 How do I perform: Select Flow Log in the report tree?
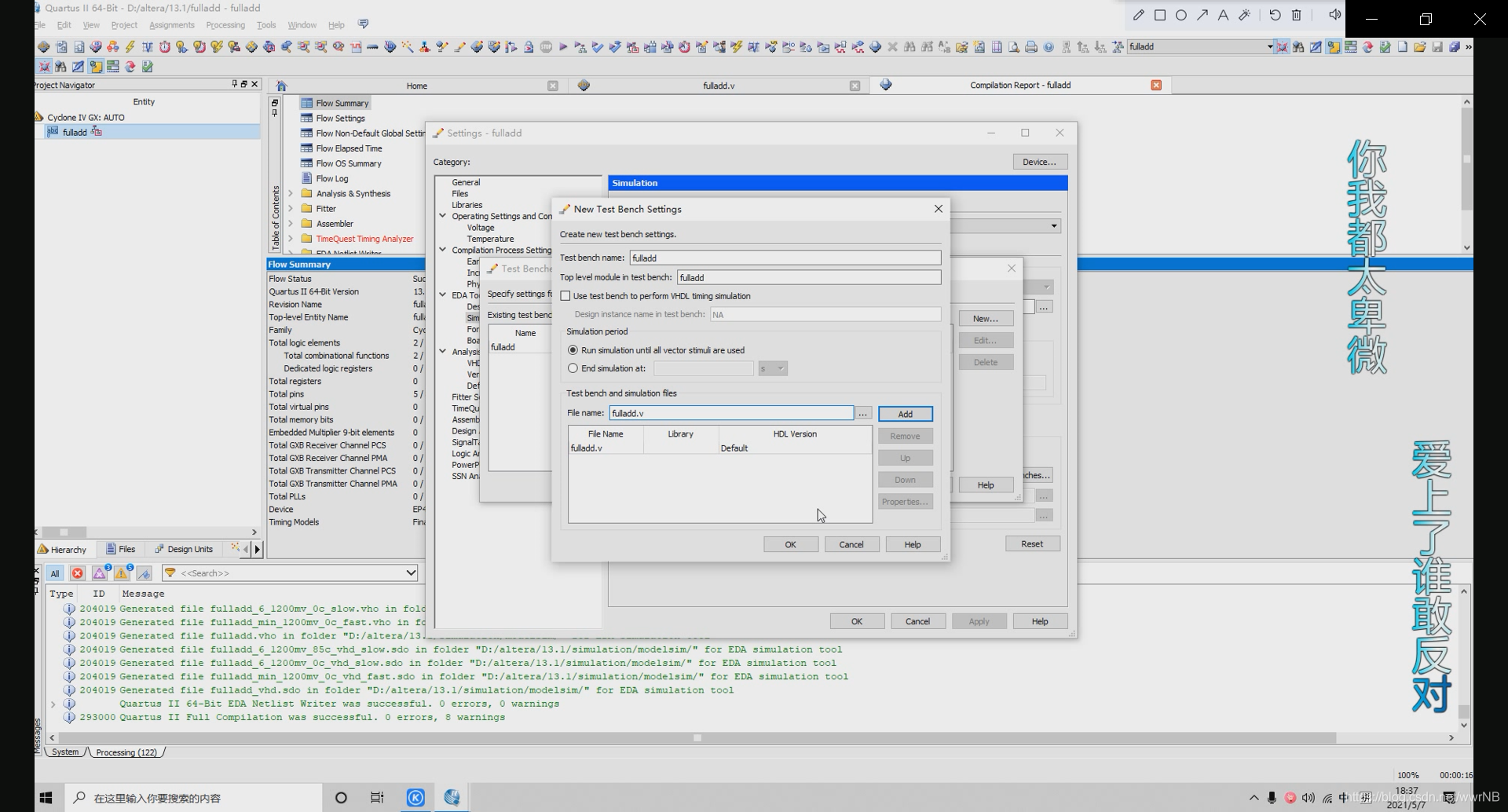click(x=331, y=179)
